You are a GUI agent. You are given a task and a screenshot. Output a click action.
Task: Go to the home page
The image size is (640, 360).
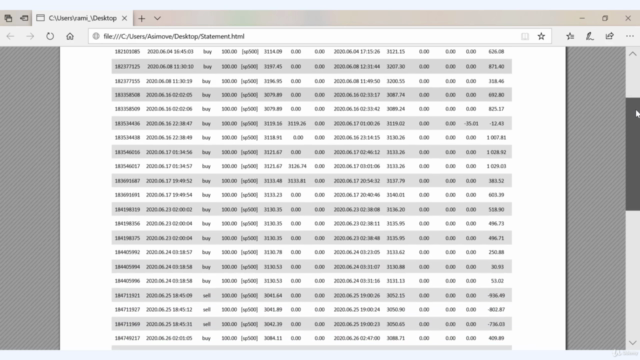70,36
